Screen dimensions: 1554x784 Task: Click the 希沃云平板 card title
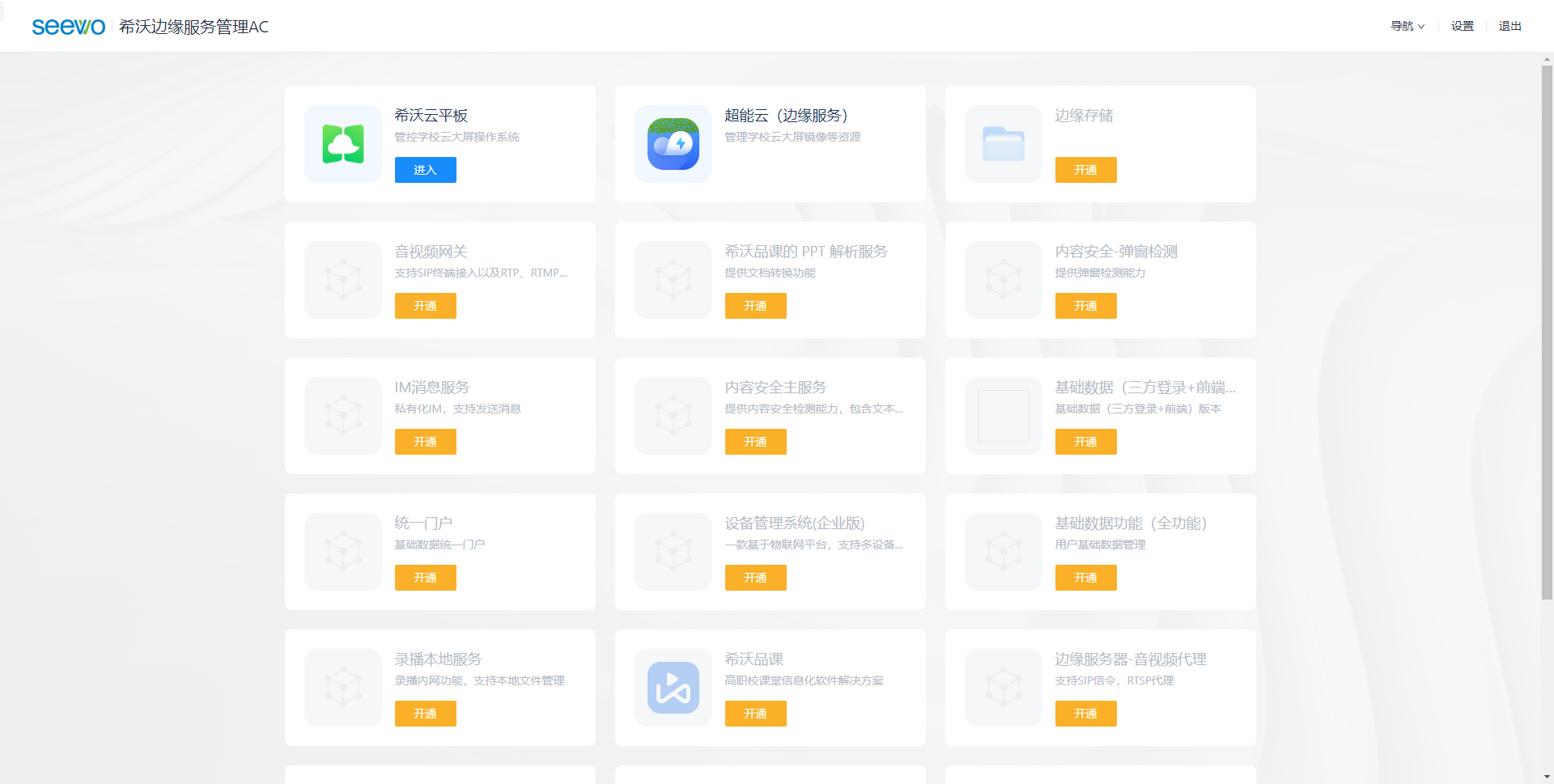coord(431,116)
